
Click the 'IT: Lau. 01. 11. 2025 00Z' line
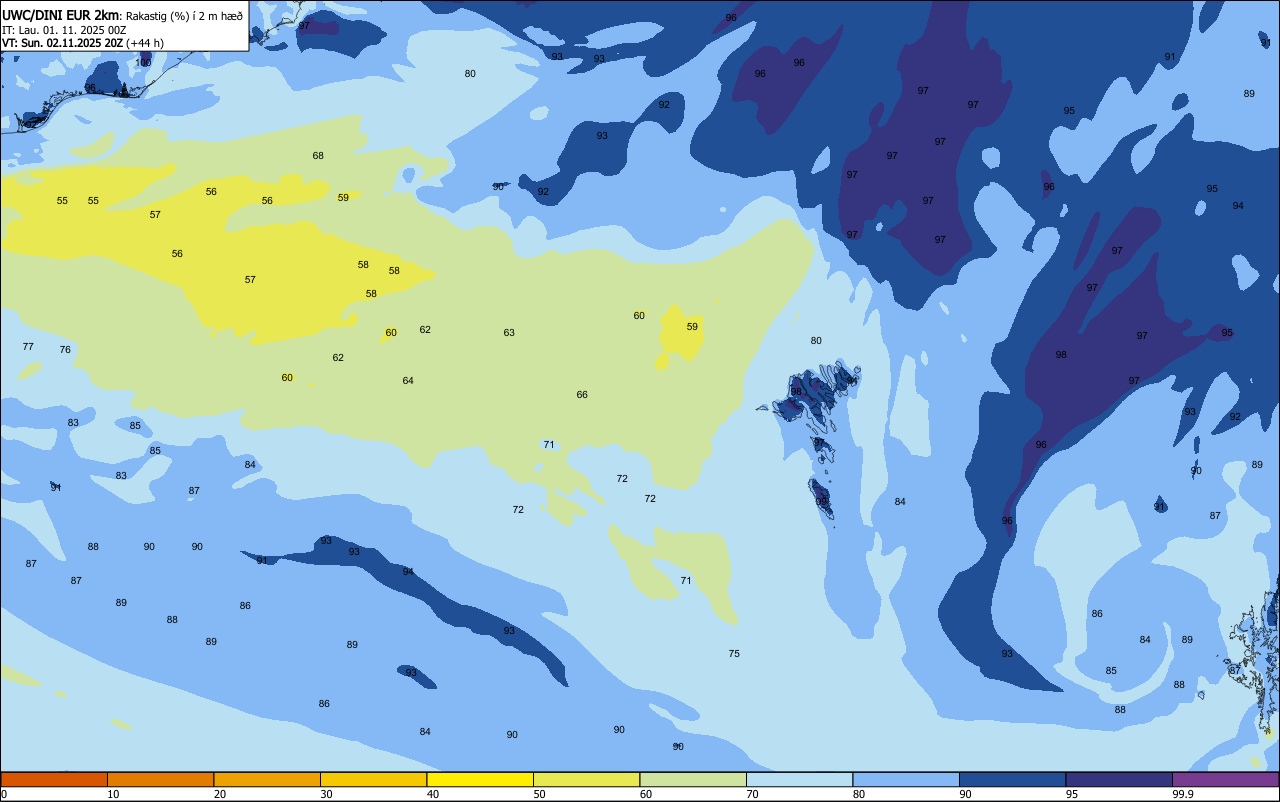point(64,30)
